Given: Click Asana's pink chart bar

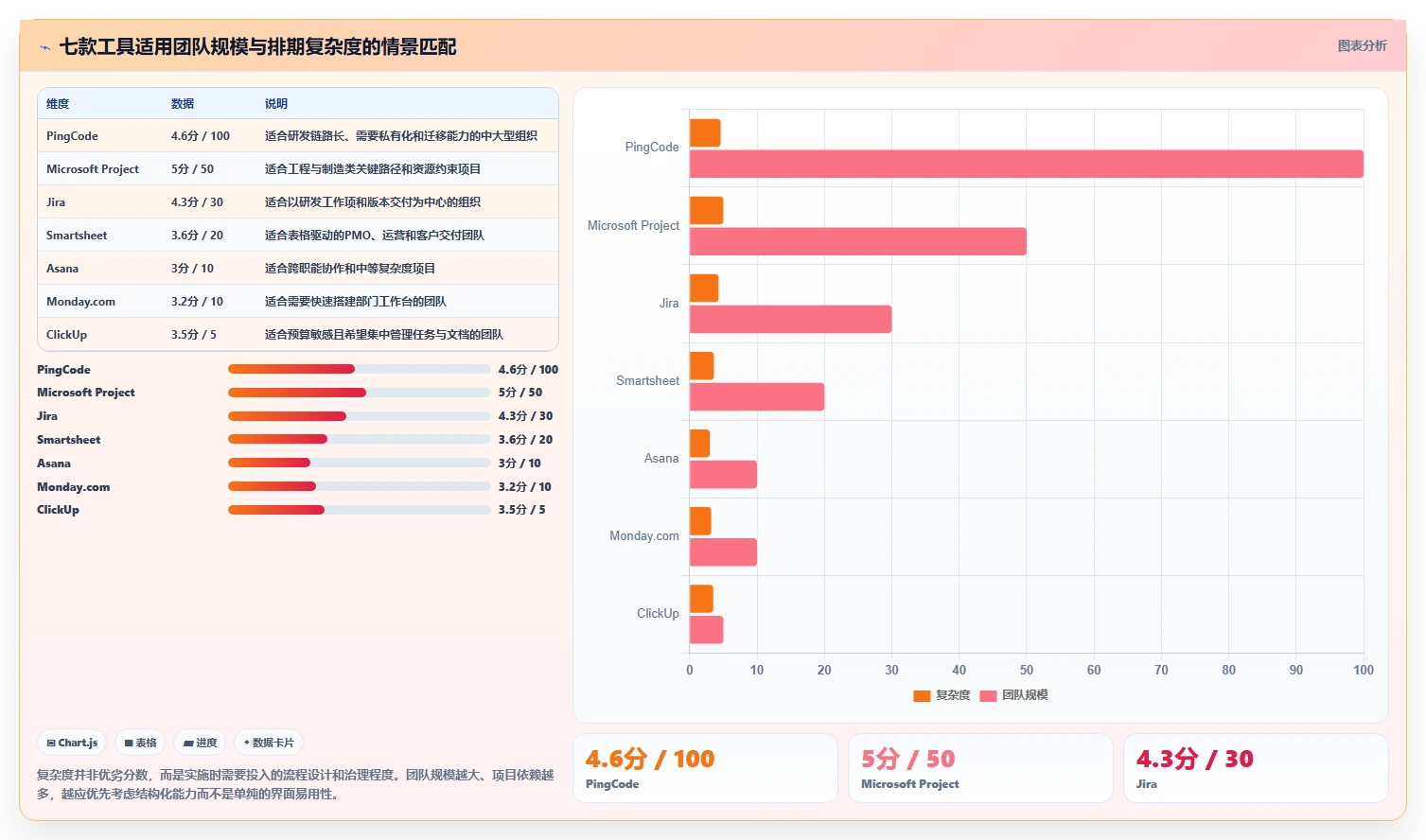Looking at the screenshot, I should 723,475.
